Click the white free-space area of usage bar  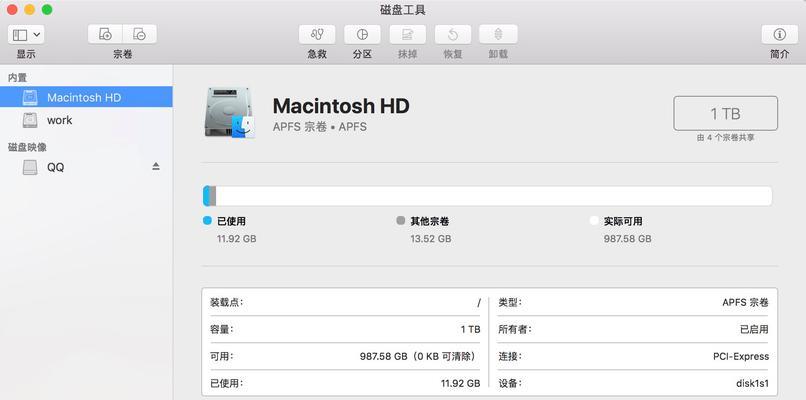click(x=493, y=196)
